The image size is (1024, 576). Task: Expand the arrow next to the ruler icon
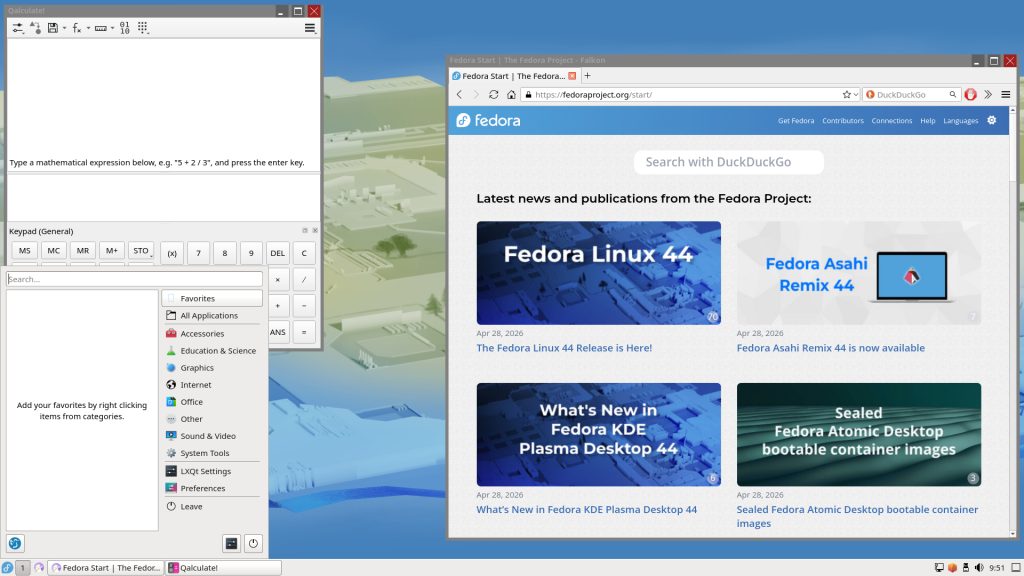(112, 28)
